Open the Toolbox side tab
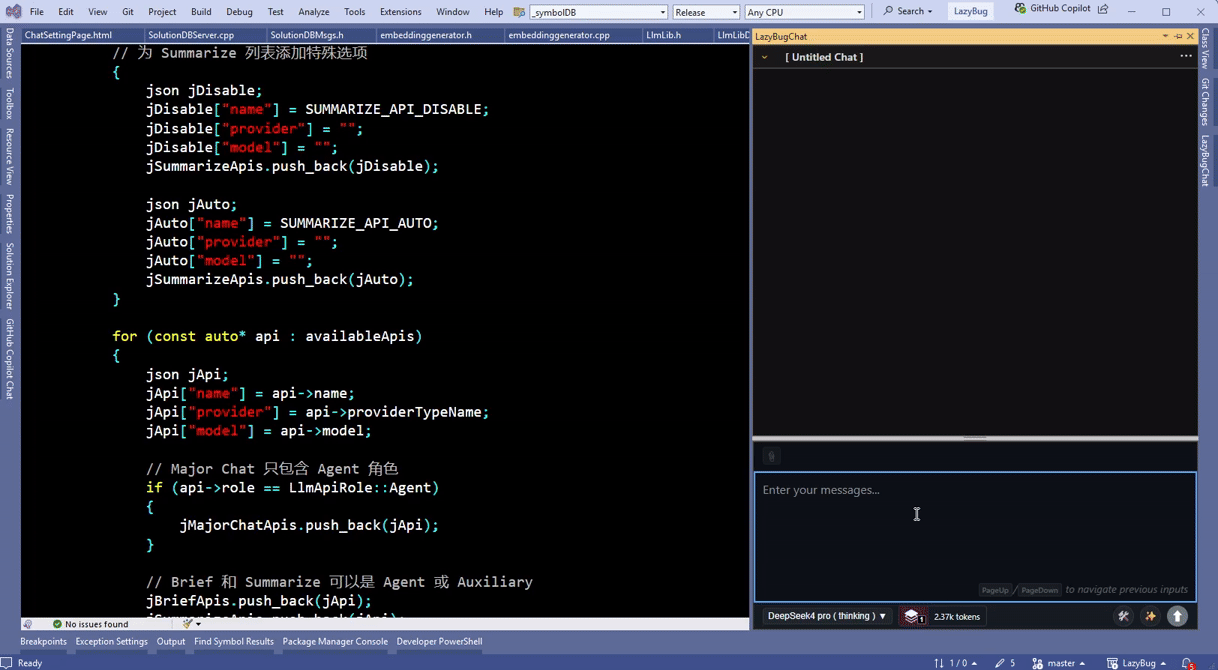The image size is (1218, 670). [9, 103]
